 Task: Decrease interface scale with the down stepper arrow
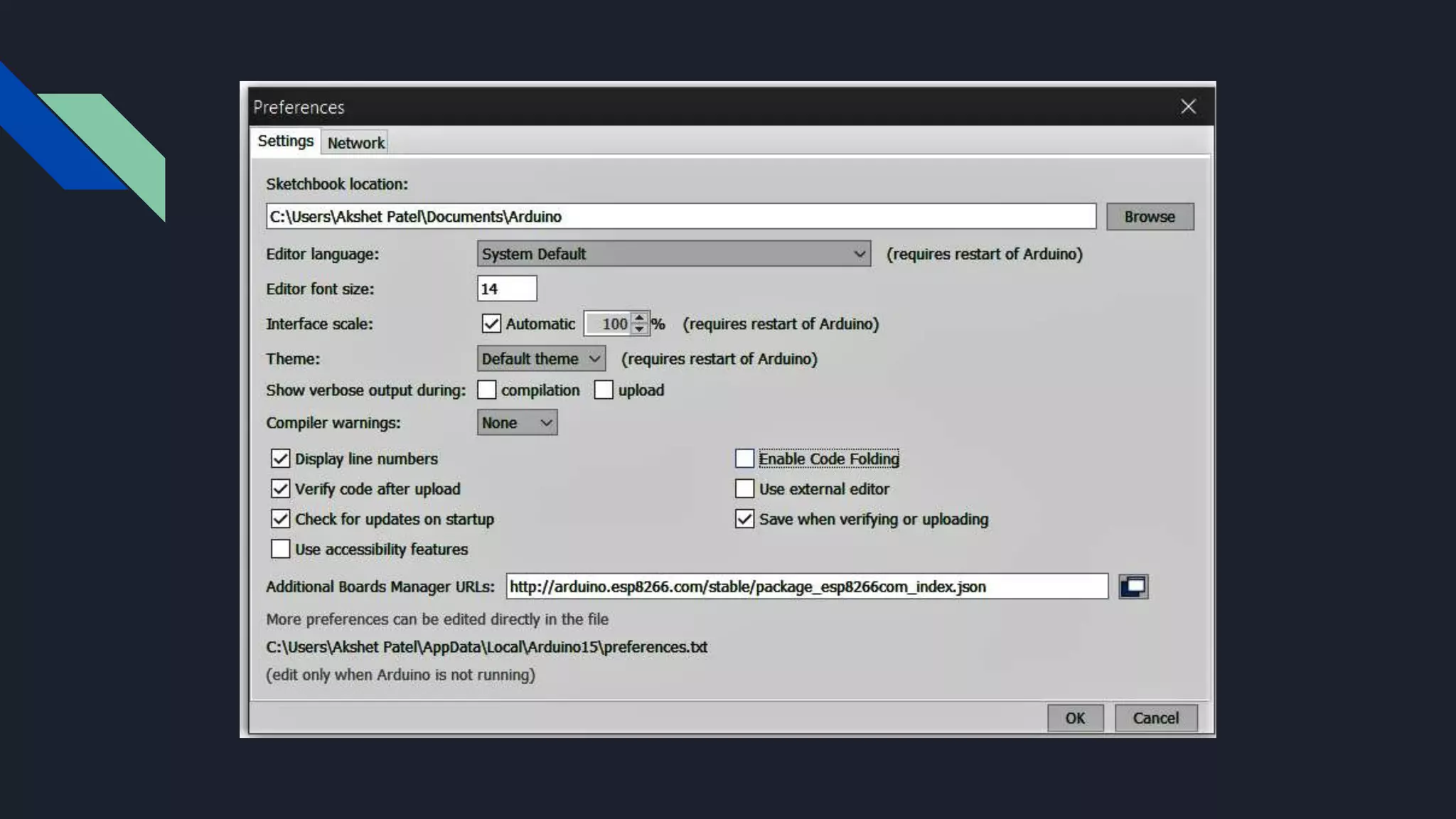click(639, 329)
